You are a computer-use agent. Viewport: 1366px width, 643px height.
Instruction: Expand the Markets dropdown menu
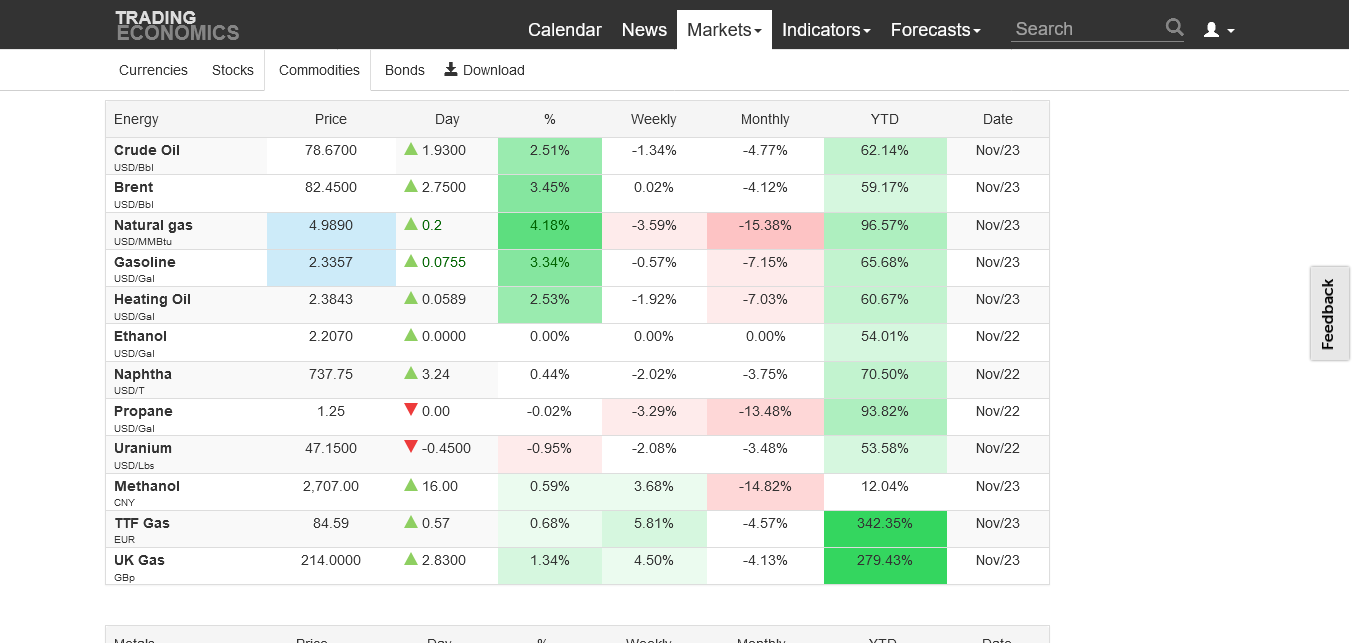click(x=724, y=30)
